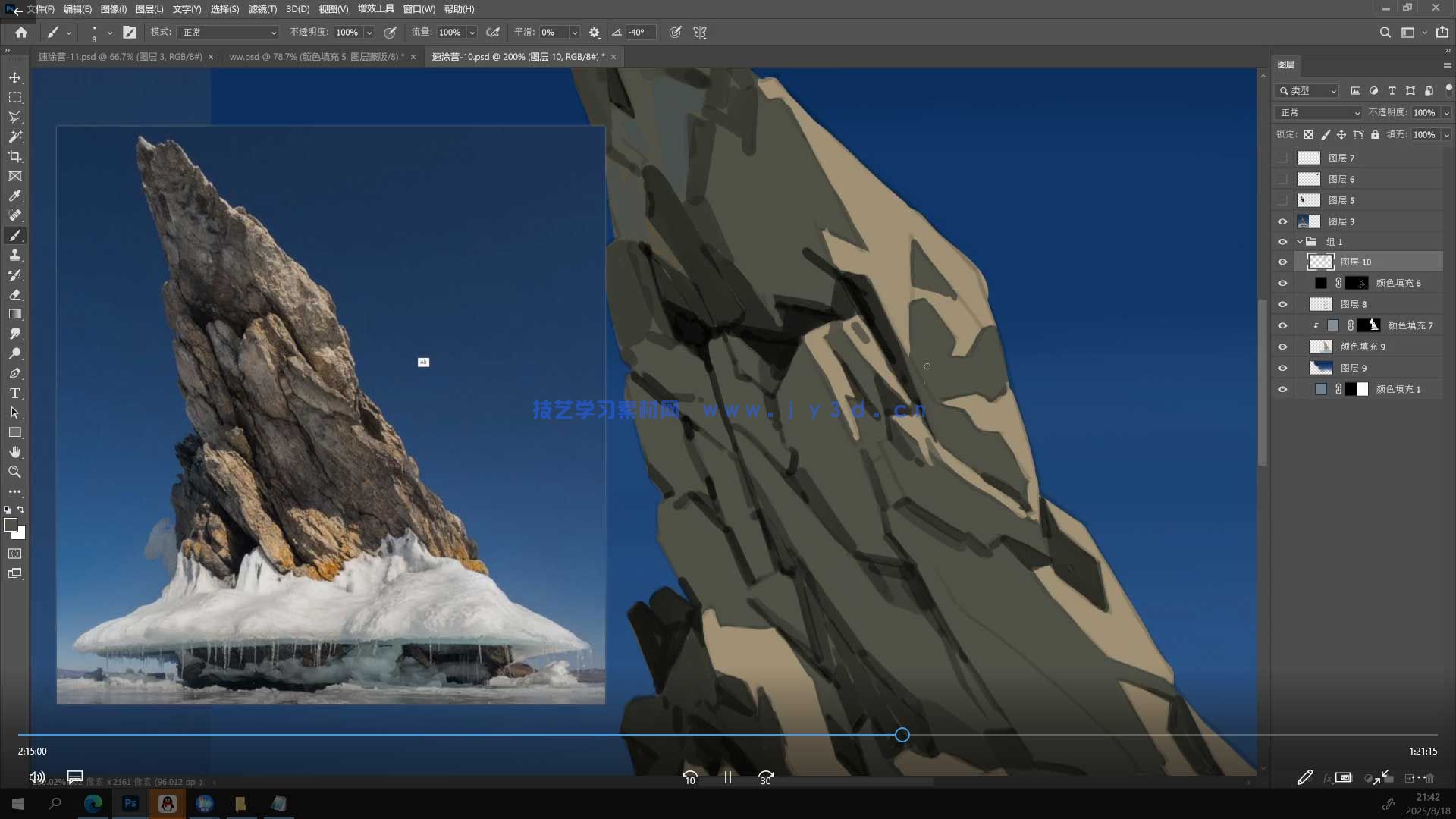Select the Zoom tool
The width and height of the screenshot is (1456, 819).
15,472
